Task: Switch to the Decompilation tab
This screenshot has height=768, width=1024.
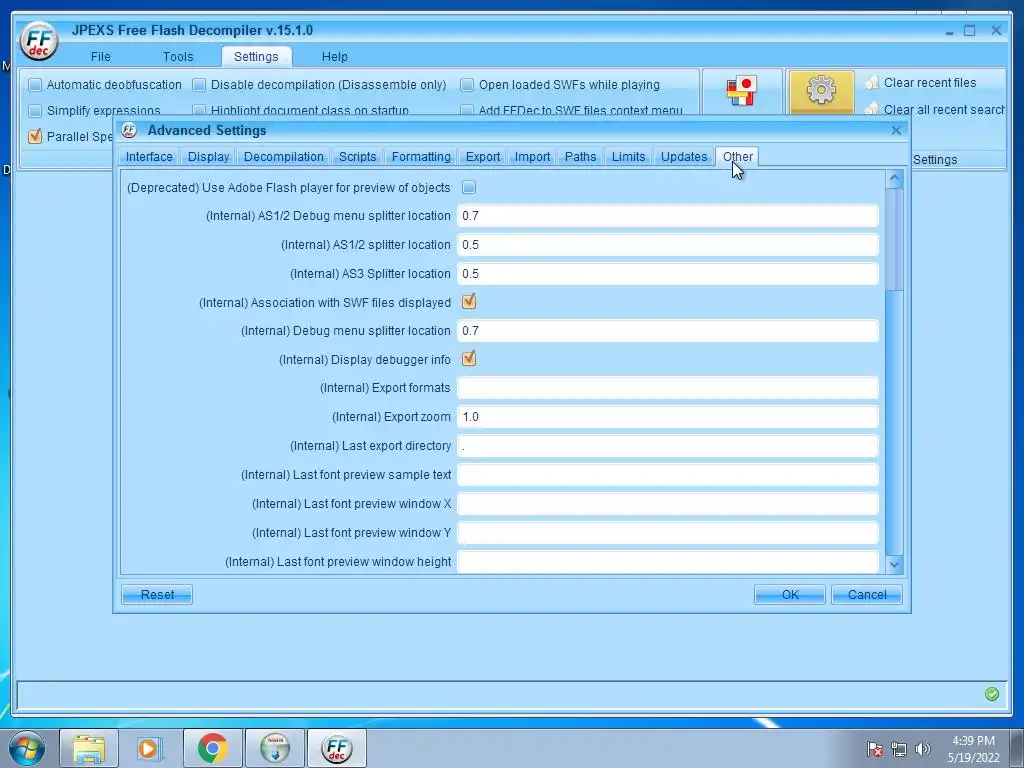Action: [x=283, y=157]
